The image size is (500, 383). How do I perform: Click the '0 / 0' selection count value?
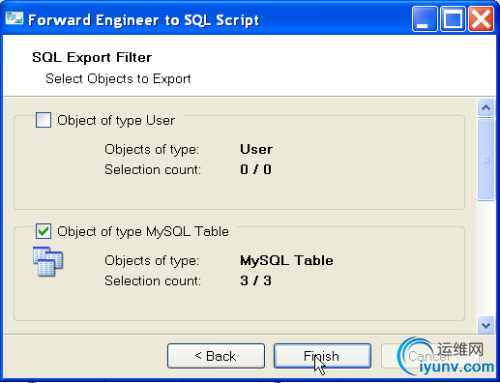click(x=256, y=169)
